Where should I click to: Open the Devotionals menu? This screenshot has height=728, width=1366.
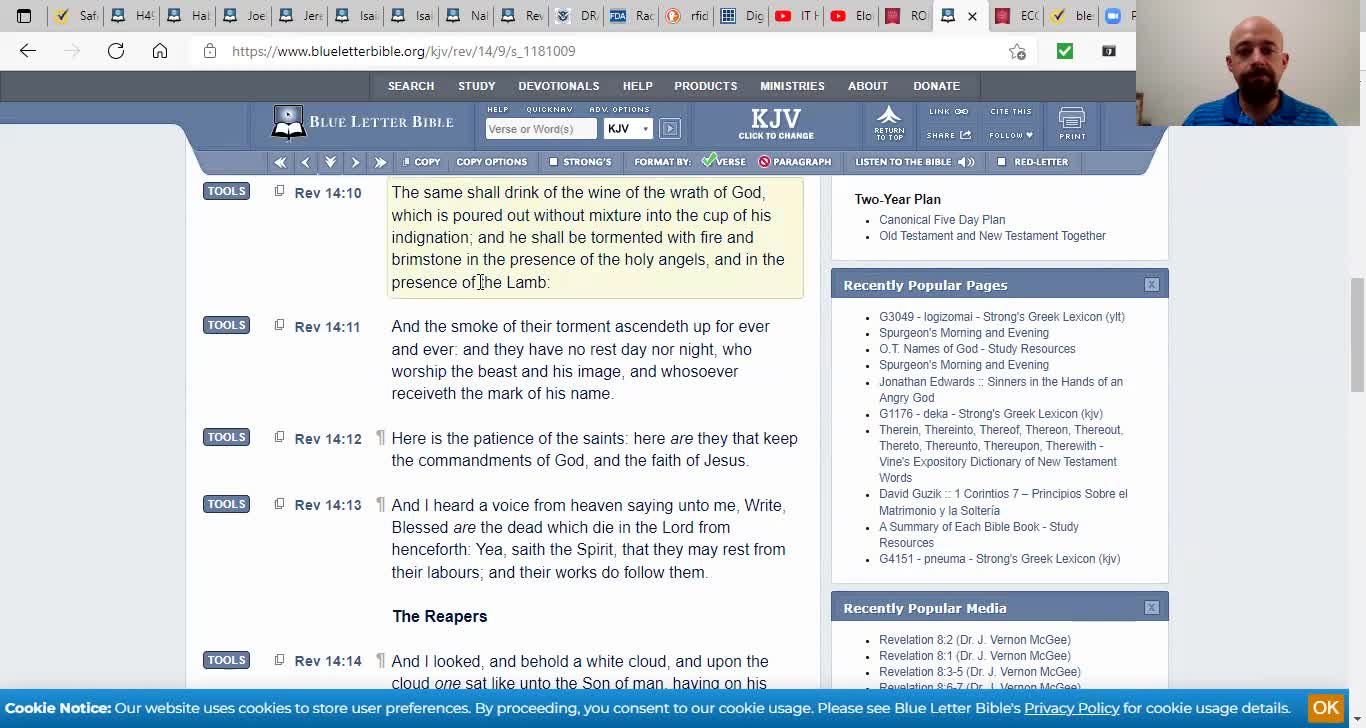pos(559,86)
